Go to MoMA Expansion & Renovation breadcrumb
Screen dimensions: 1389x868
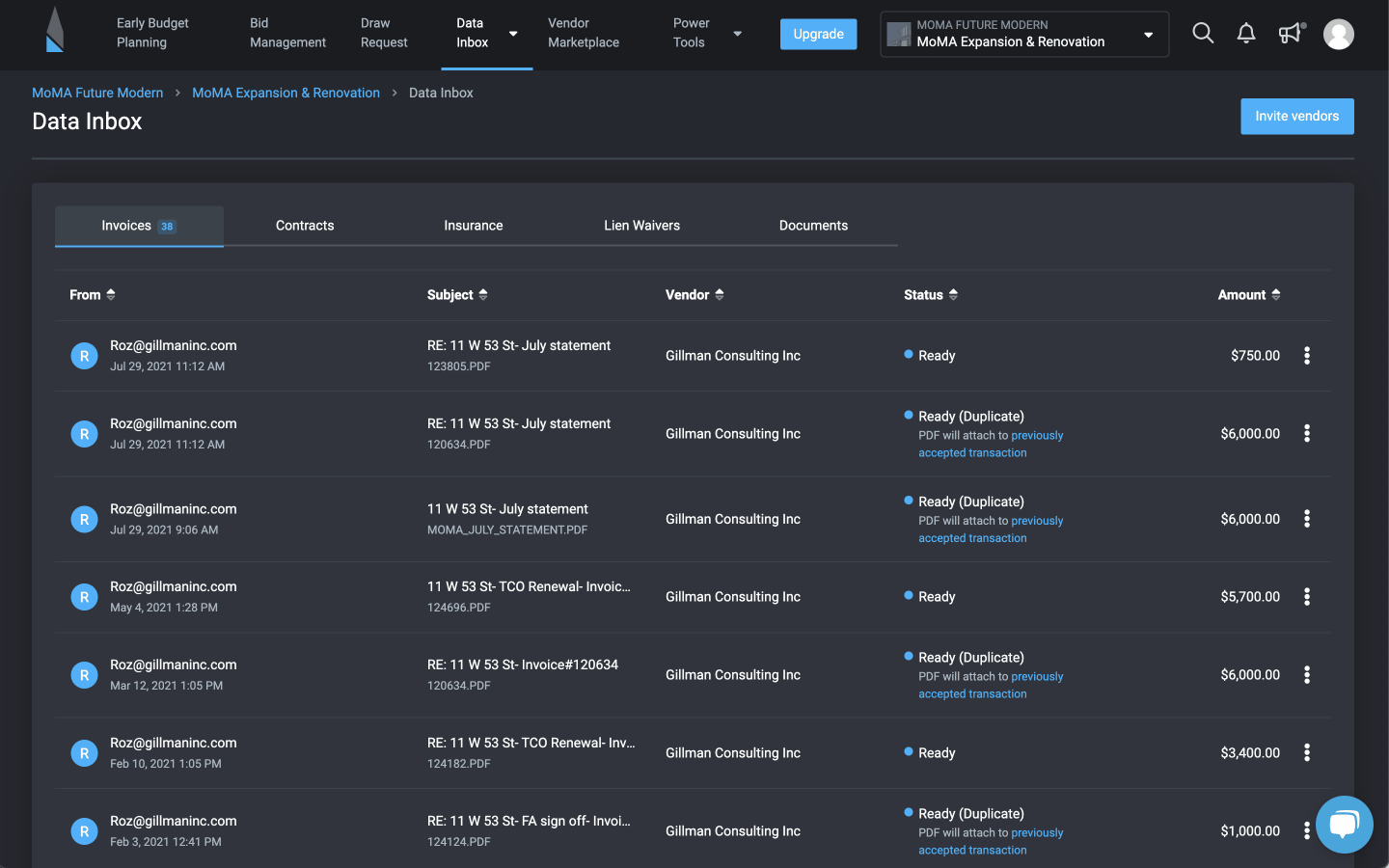[x=286, y=93]
